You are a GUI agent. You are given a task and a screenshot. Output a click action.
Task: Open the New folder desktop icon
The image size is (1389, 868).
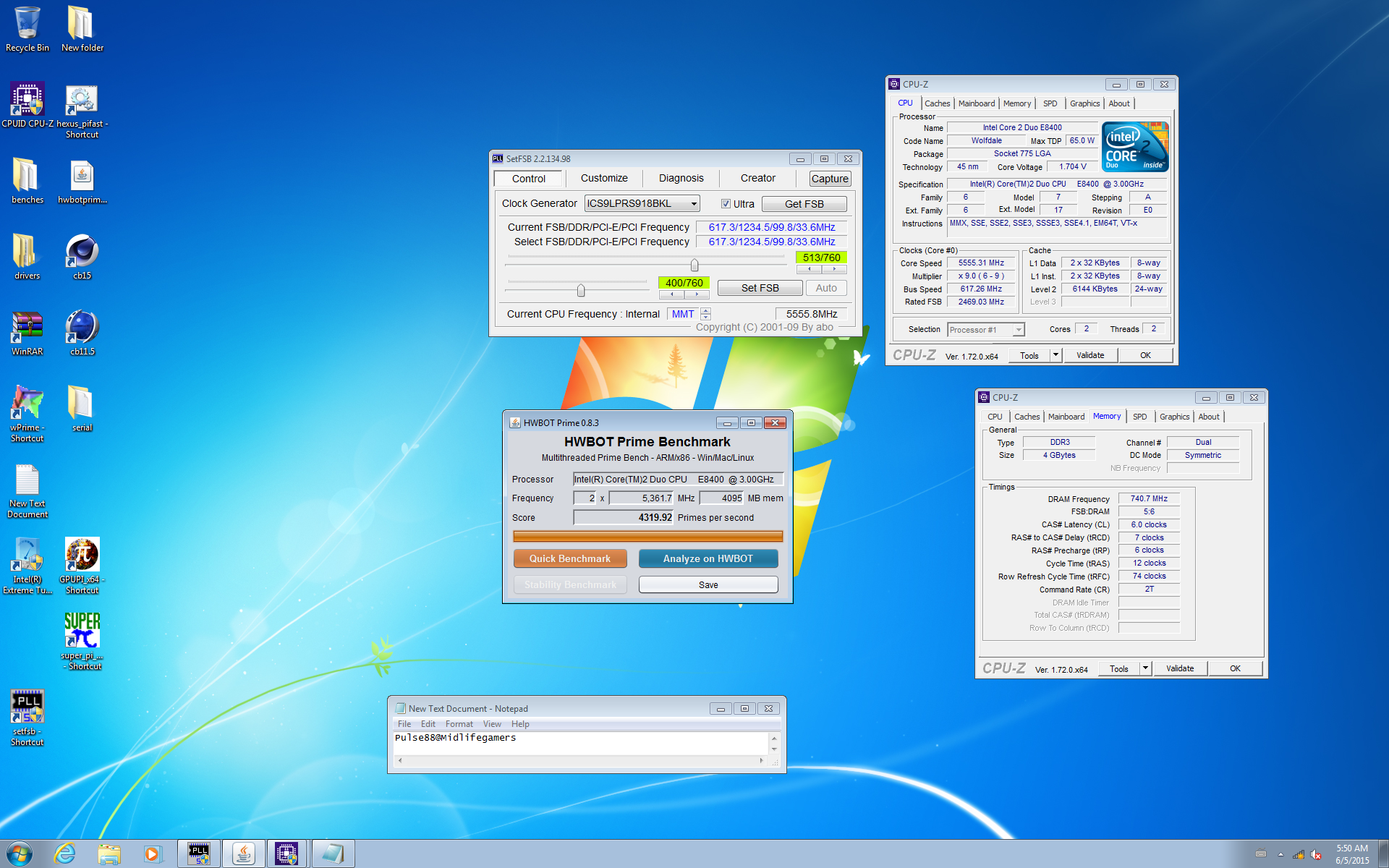click(82, 29)
